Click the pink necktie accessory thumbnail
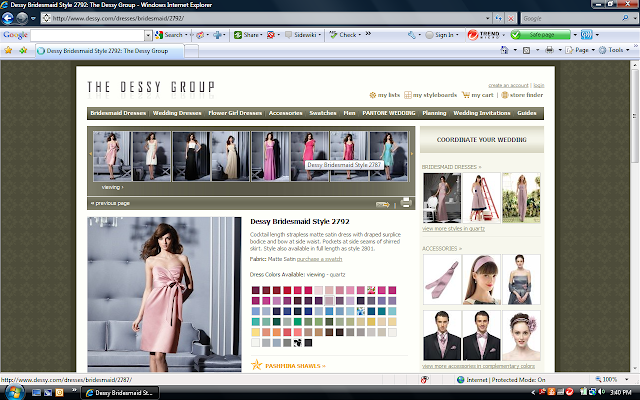The image size is (640, 400). click(x=442, y=280)
